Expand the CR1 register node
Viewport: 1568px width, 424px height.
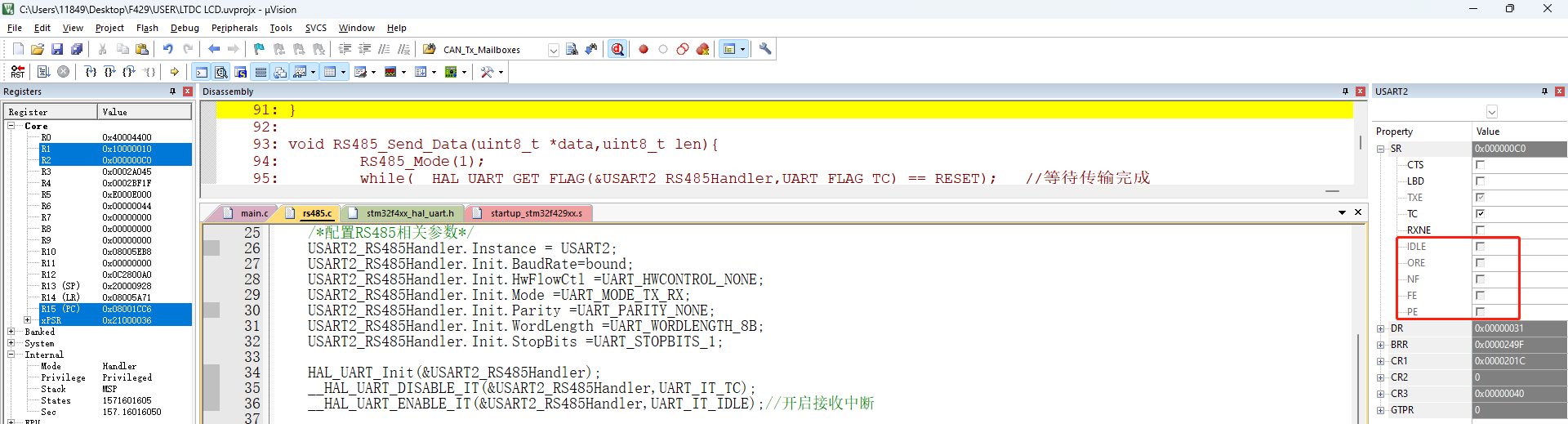click(x=1381, y=361)
